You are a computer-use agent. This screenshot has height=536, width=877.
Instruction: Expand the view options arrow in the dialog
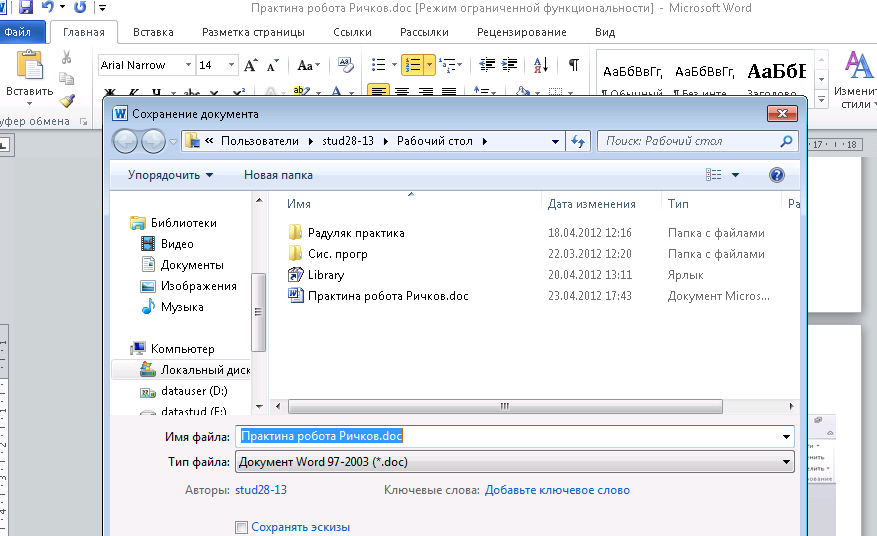[735, 175]
